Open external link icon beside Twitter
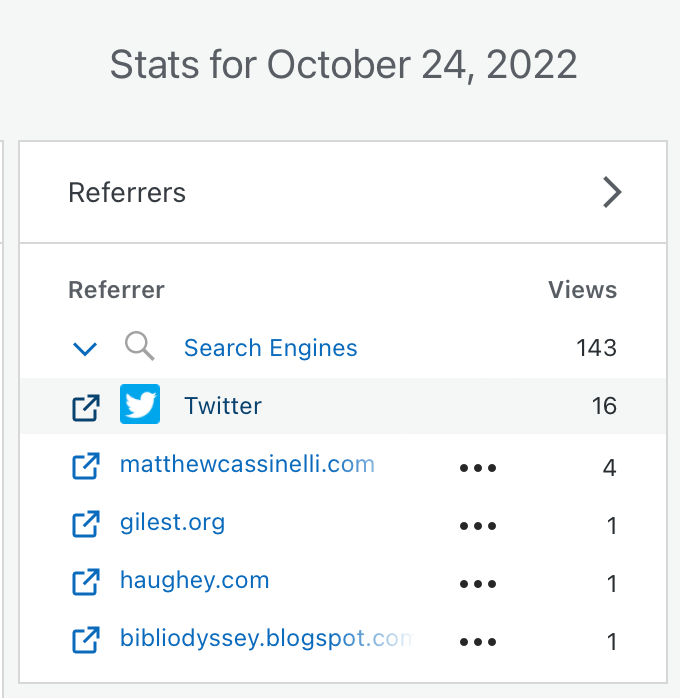The height and width of the screenshot is (698, 680). (x=86, y=407)
